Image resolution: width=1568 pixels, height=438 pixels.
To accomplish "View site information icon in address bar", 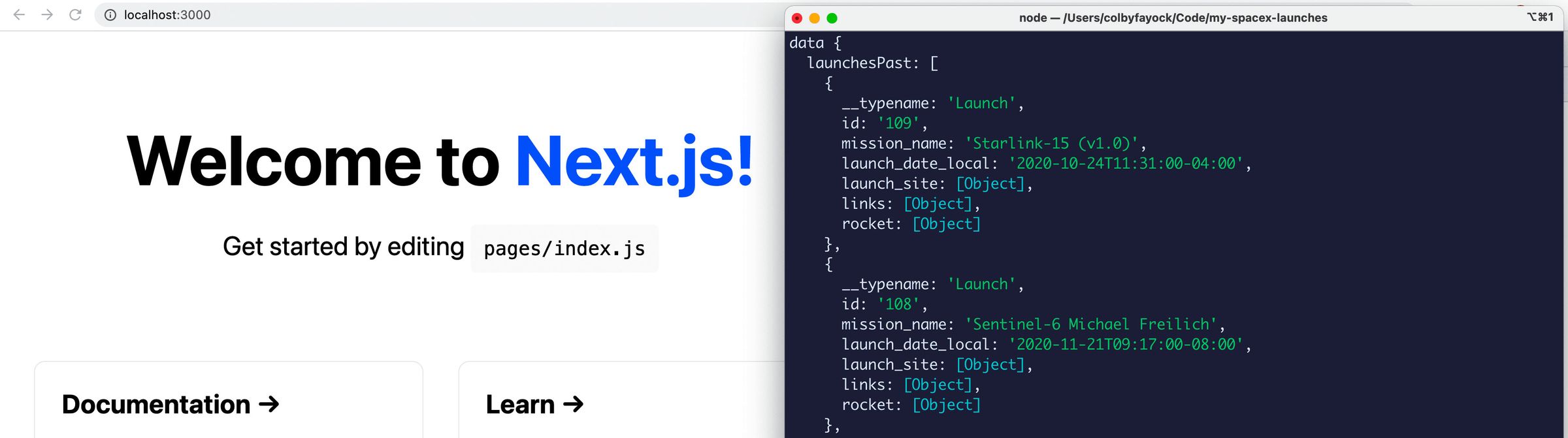I will pyautogui.click(x=110, y=15).
